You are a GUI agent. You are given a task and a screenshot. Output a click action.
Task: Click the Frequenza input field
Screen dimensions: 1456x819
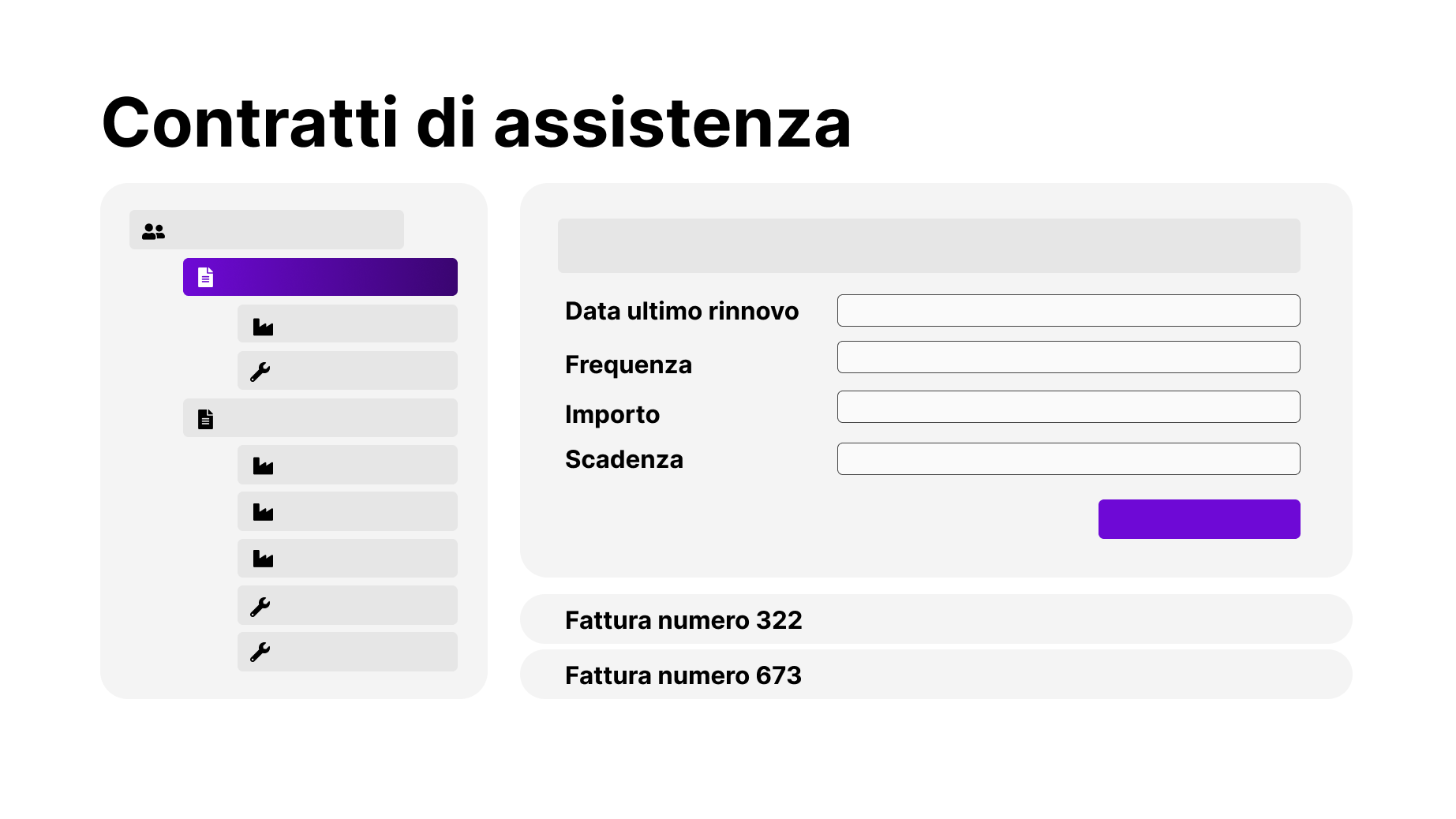pos(1068,357)
